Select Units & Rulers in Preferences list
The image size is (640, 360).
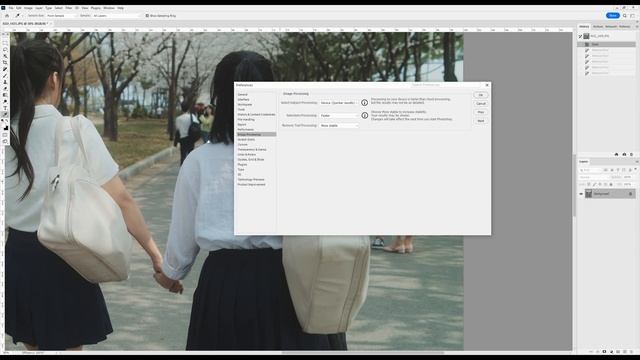[x=247, y=154]
